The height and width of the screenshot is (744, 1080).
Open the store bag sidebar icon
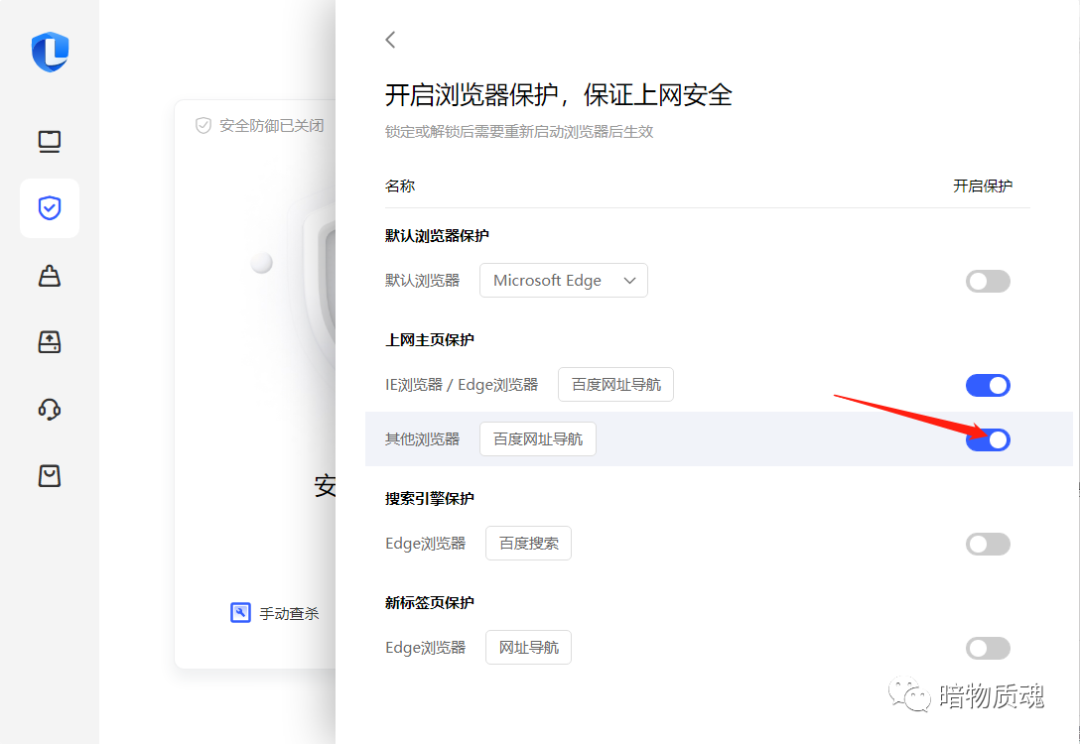coord(50,476)
